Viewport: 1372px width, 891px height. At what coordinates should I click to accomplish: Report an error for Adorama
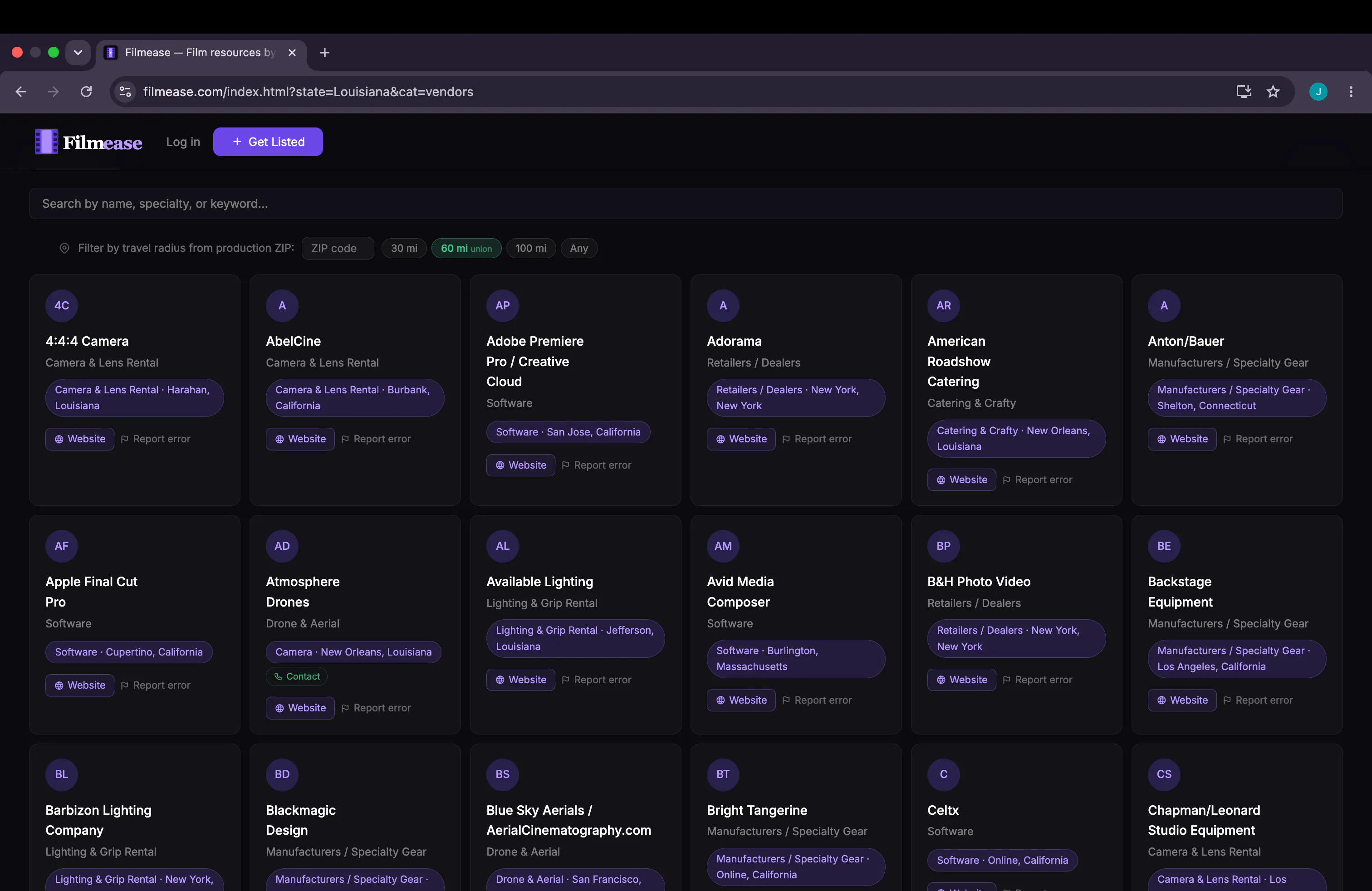817,439
